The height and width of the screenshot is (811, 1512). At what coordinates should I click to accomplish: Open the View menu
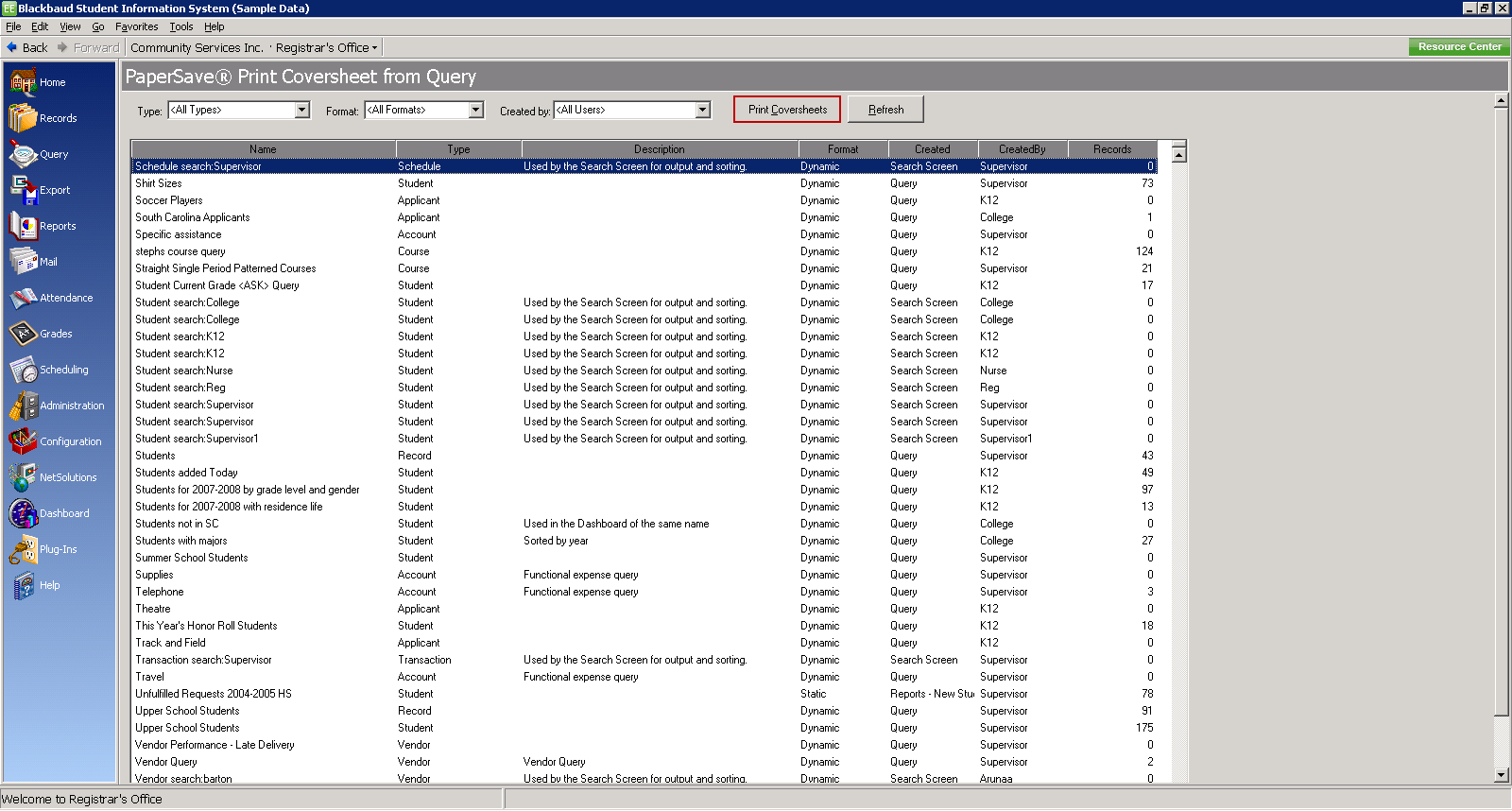click(70, 26)
